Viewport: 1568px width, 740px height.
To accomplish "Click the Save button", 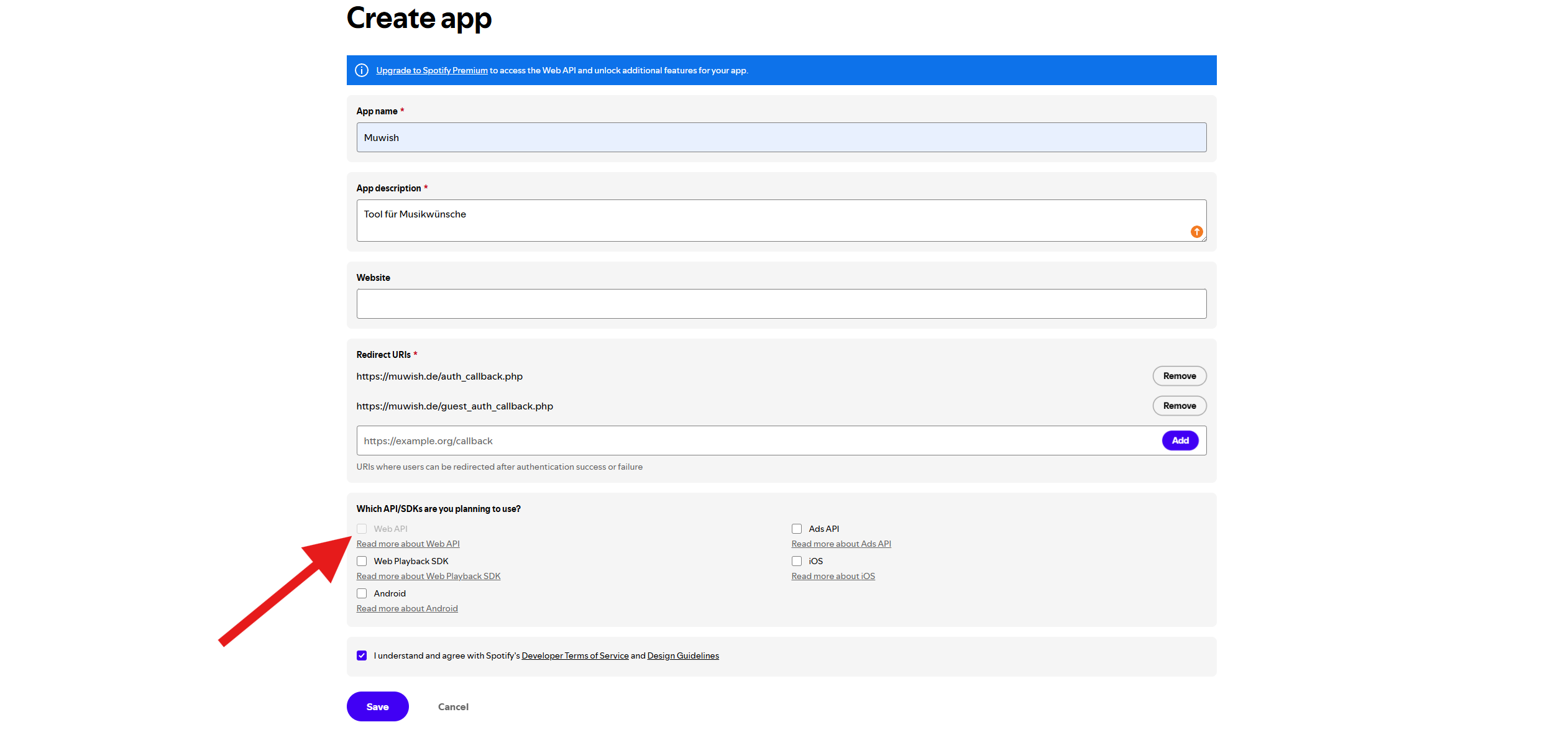I will click(x=377, y=706).
